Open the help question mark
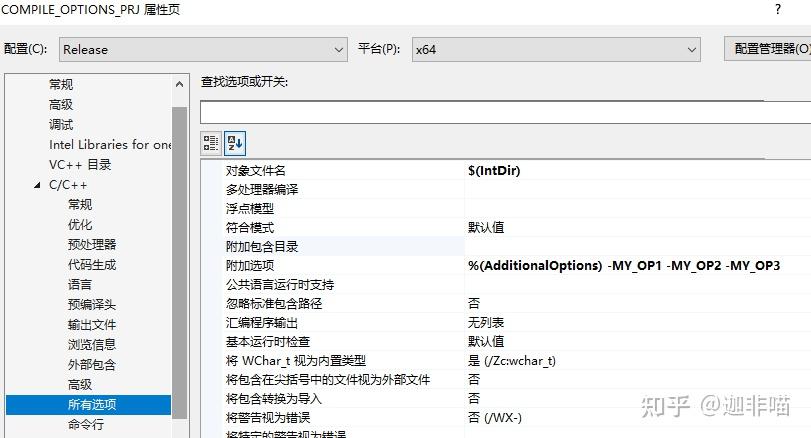Viewport: 811px width, 438px height. click(777, 9)
